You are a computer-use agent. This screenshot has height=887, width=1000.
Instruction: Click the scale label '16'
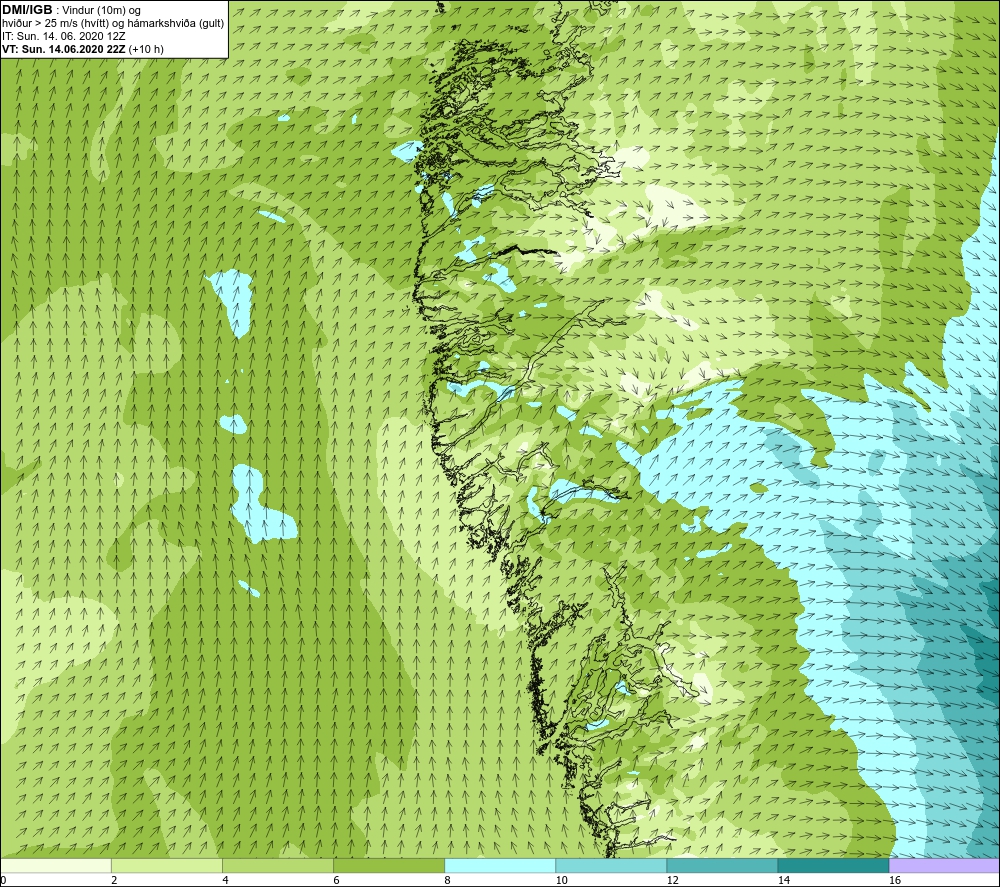coord(895,881)
